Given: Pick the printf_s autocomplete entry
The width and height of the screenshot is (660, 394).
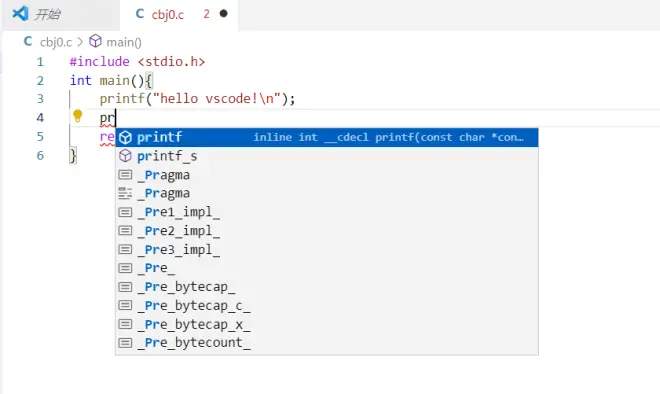Looking at the screenshot, I should (x=327, y=156).
